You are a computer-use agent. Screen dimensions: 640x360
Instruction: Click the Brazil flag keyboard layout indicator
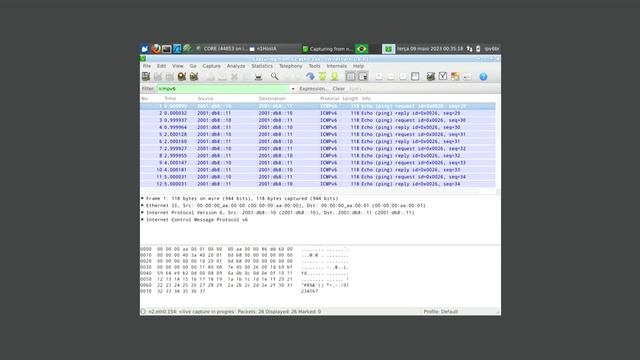click(x=361, y=49)
